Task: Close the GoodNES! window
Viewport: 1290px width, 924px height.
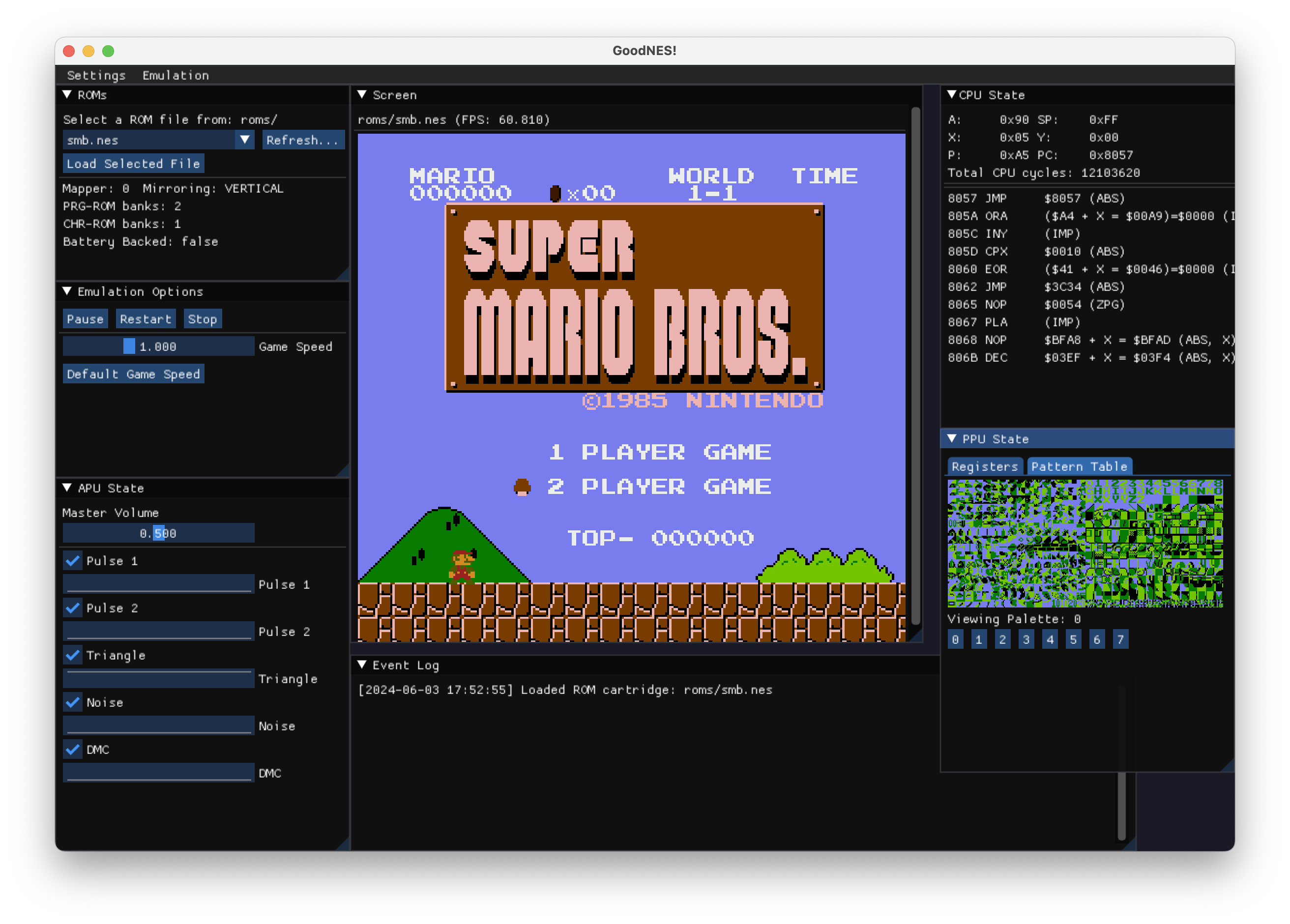Action: pyautogui.click(x=69, y=51)
